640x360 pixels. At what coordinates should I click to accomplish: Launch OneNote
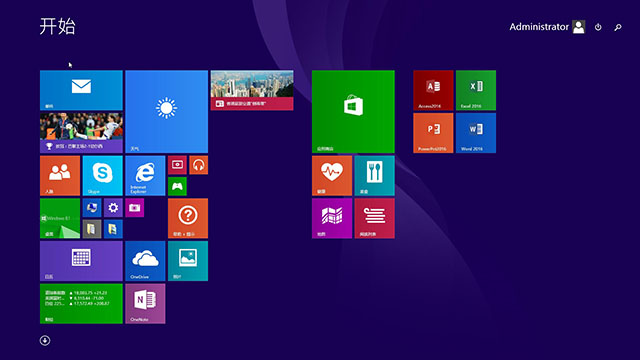tap(145, 304)
